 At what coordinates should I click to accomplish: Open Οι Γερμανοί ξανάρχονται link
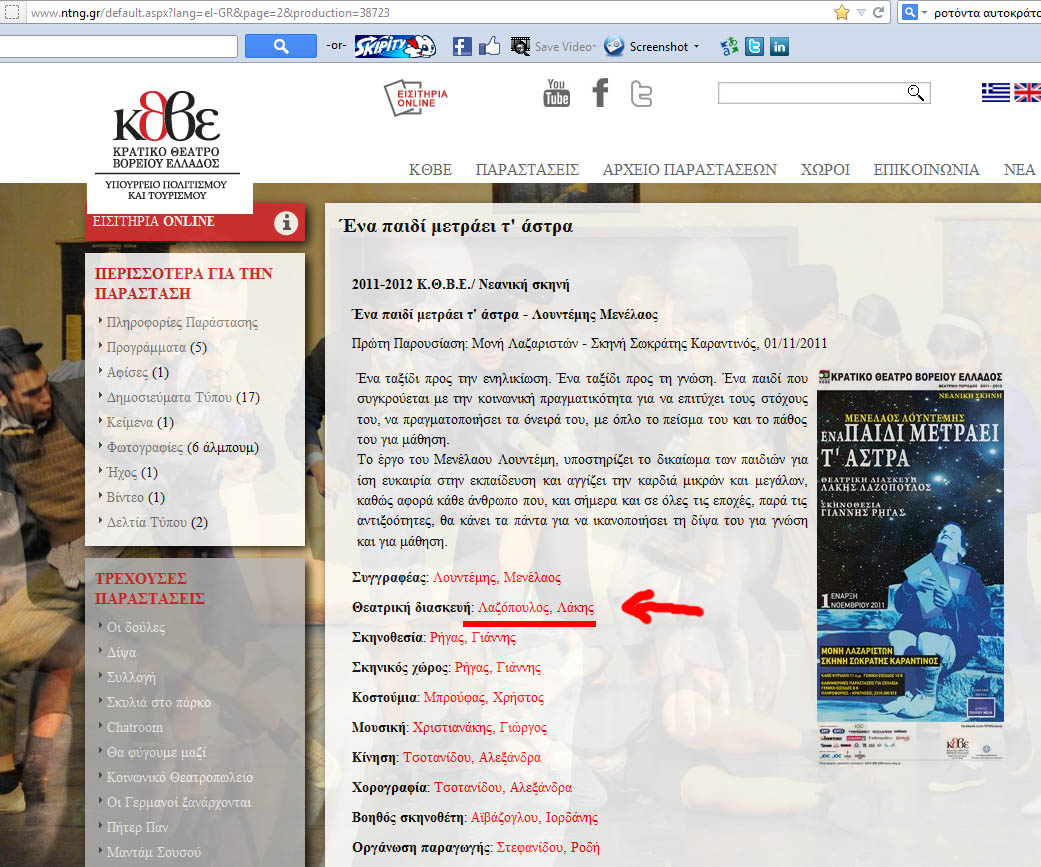tap(179, 803)
